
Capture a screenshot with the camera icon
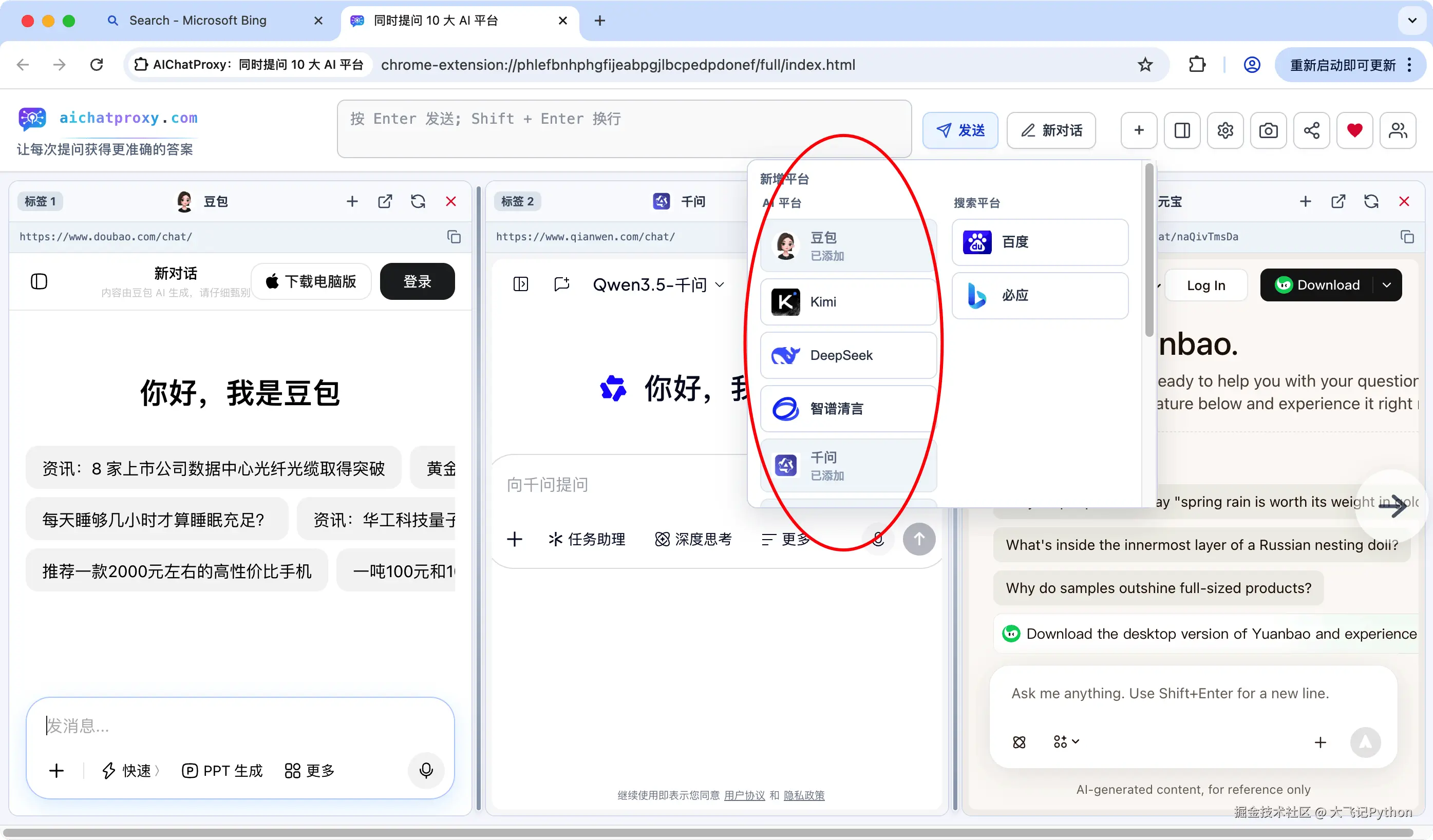(1268, 130)
